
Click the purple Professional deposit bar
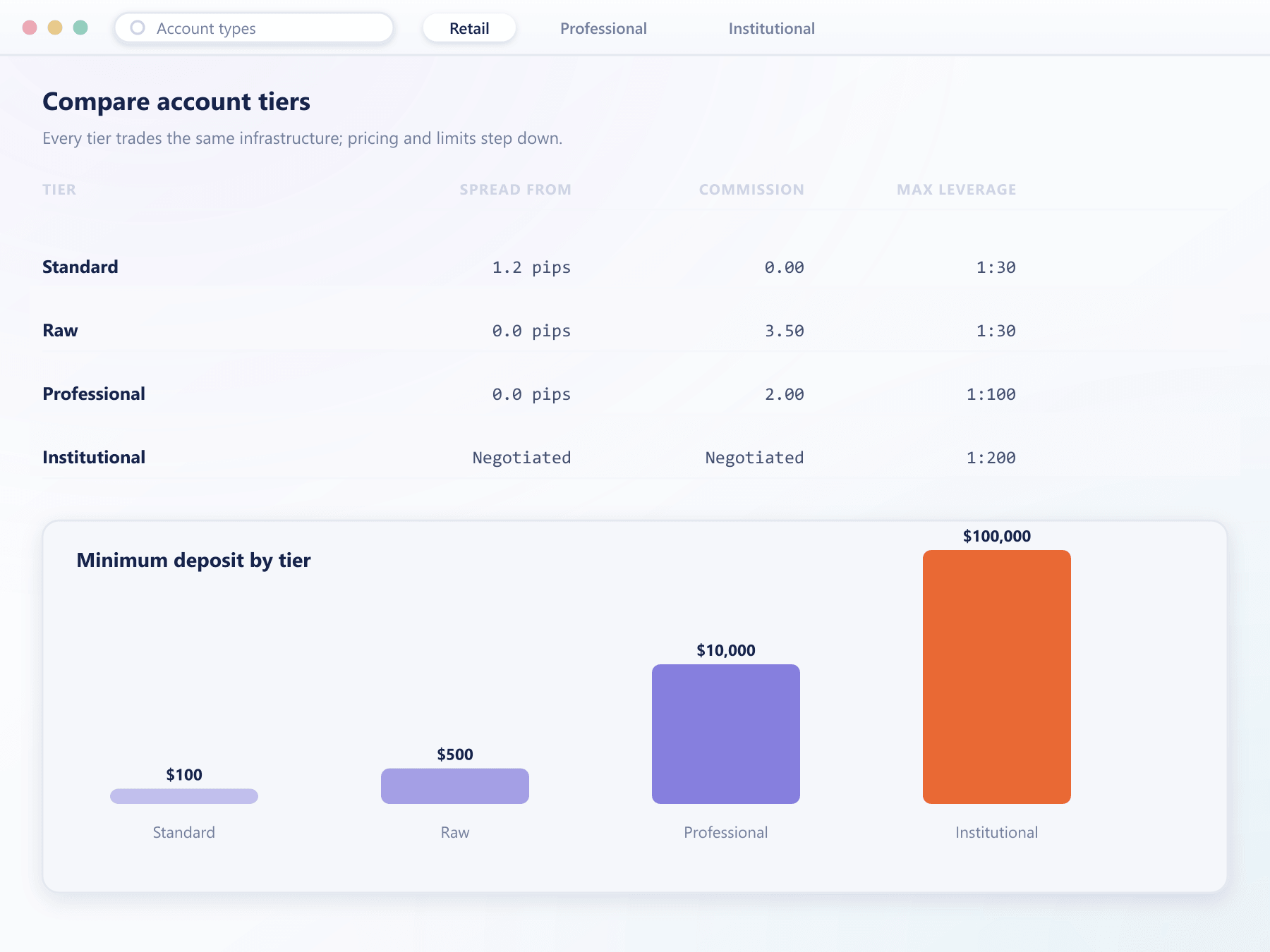726,734
